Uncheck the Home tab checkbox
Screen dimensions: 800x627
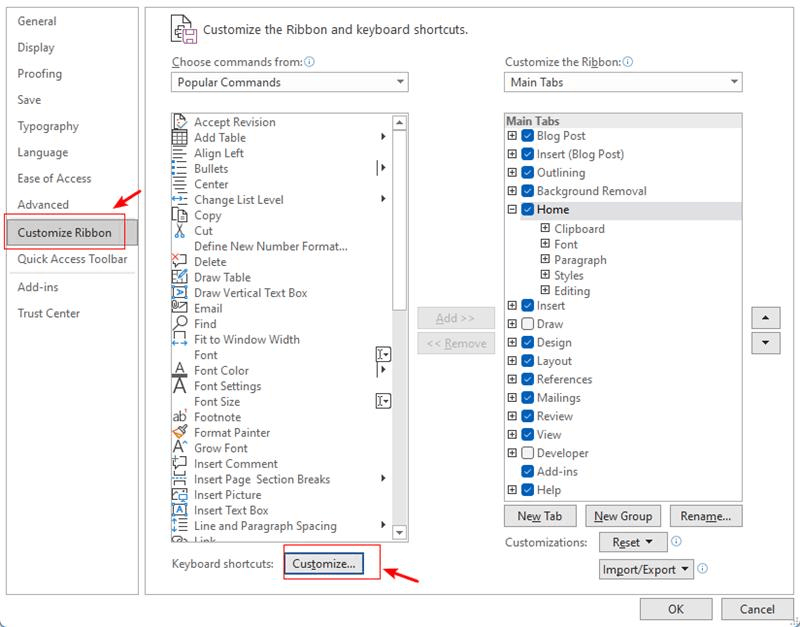click(528, 209)
